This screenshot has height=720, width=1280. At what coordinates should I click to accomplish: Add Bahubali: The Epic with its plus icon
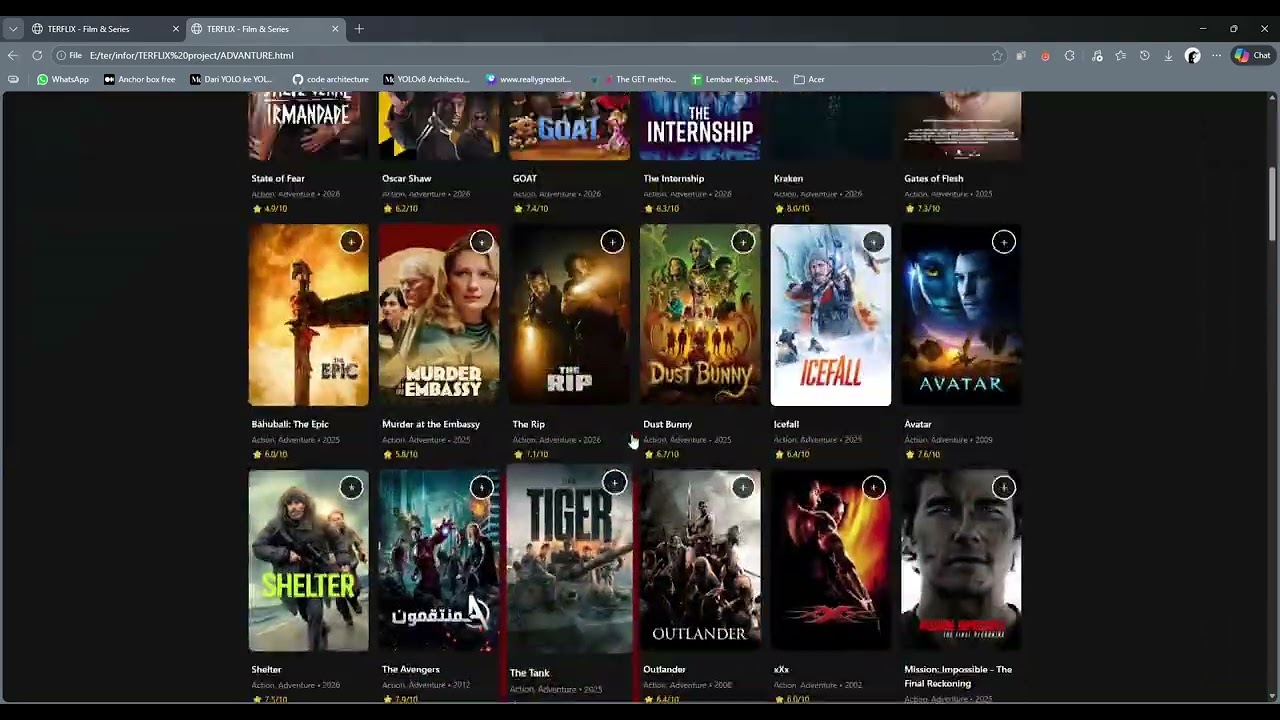point(351,242)
